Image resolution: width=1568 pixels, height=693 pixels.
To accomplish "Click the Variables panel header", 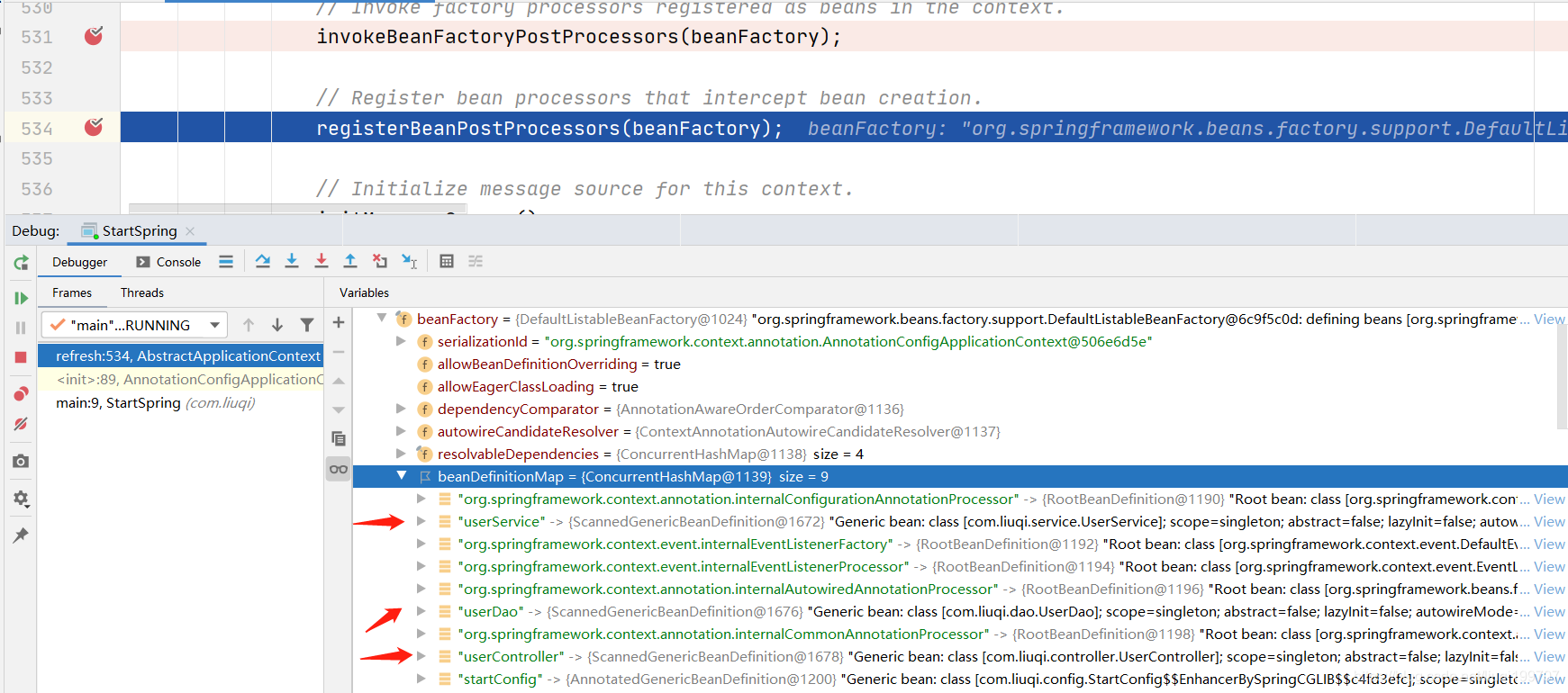I will [x=365, y=292].
